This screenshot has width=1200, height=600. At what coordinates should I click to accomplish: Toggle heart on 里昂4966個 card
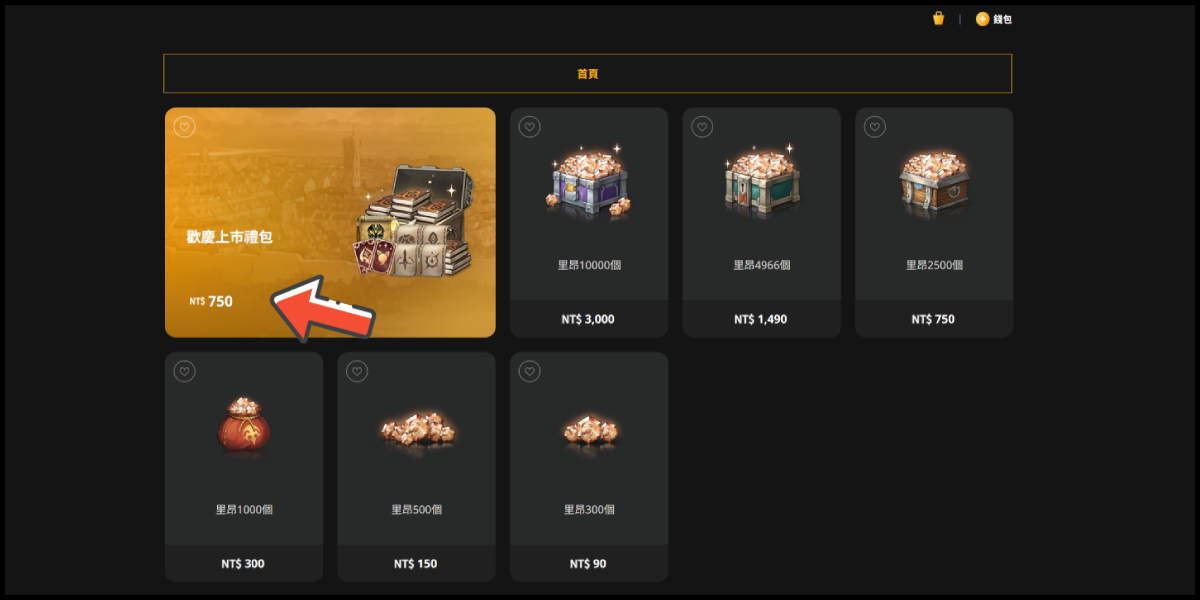702,127
